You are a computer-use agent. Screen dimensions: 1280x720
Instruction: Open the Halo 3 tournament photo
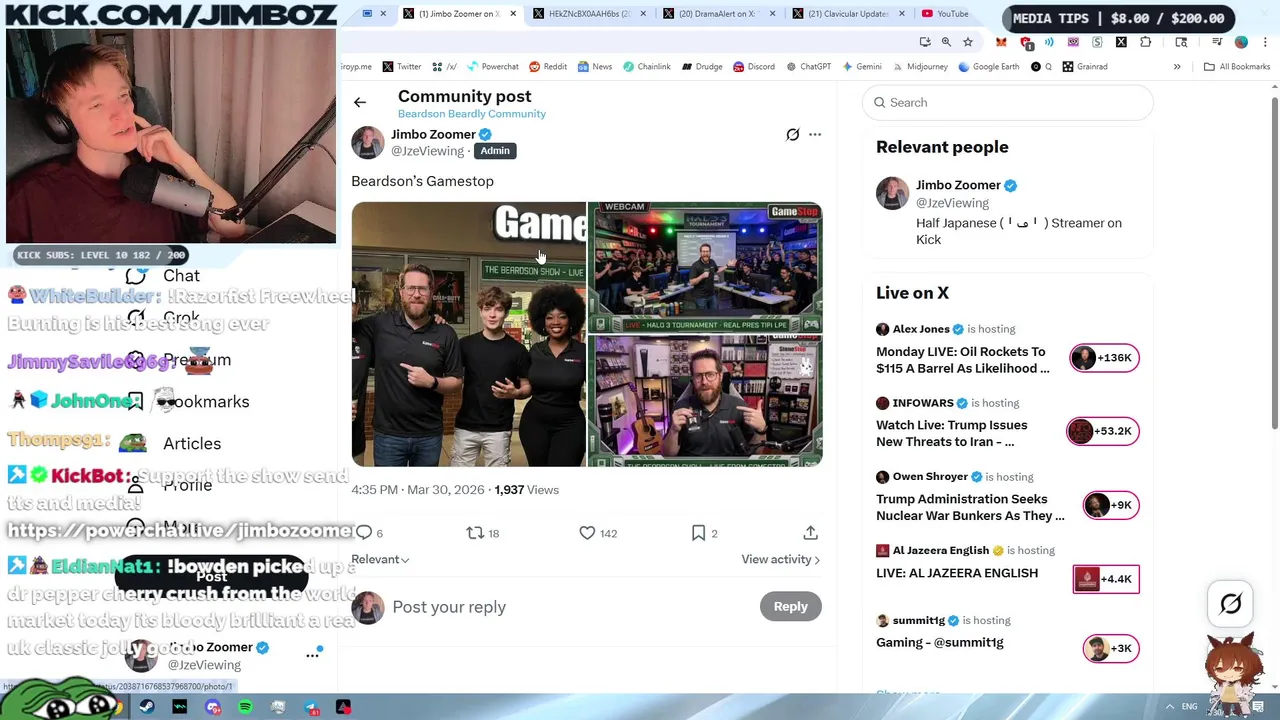click(705, 267)
